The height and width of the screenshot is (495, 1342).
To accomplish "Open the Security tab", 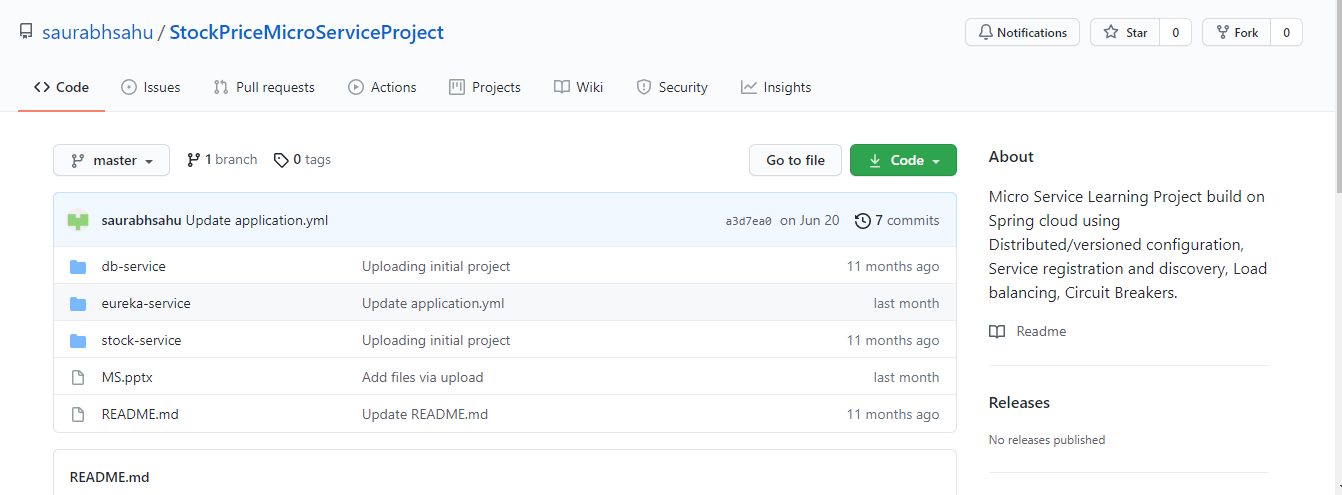I will tap(672, 87).
